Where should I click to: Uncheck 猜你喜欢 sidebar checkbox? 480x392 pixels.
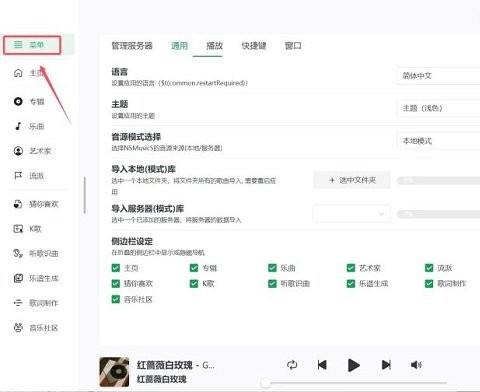point(116,283)
